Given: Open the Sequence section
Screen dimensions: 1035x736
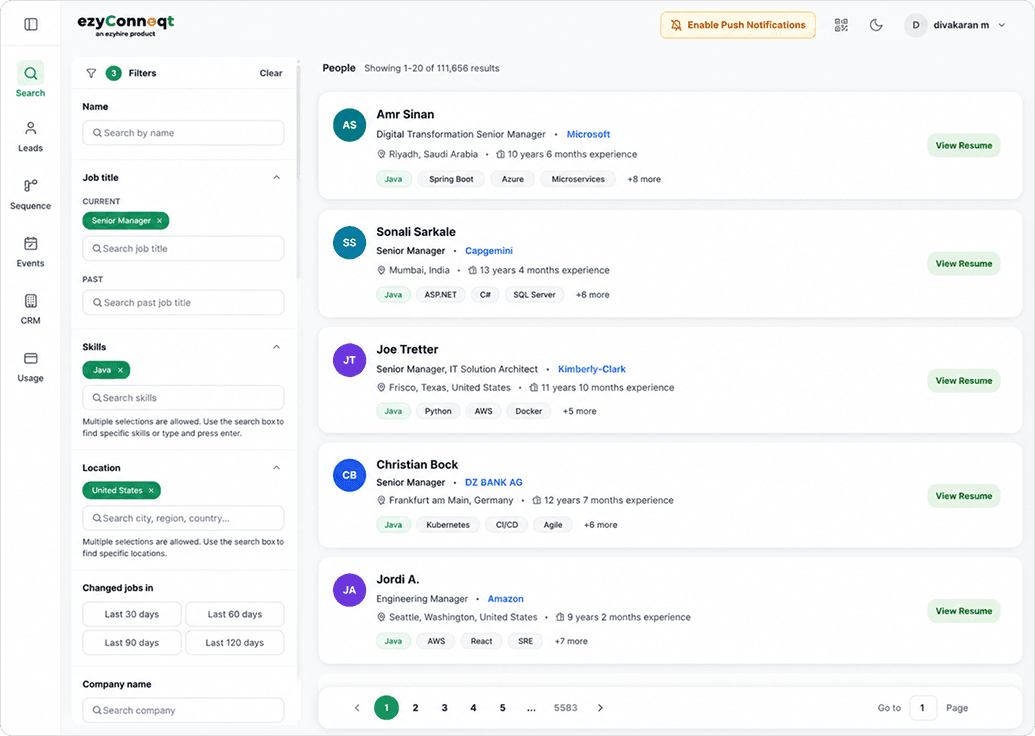Looking at the screenshot, I should [30, 194].
